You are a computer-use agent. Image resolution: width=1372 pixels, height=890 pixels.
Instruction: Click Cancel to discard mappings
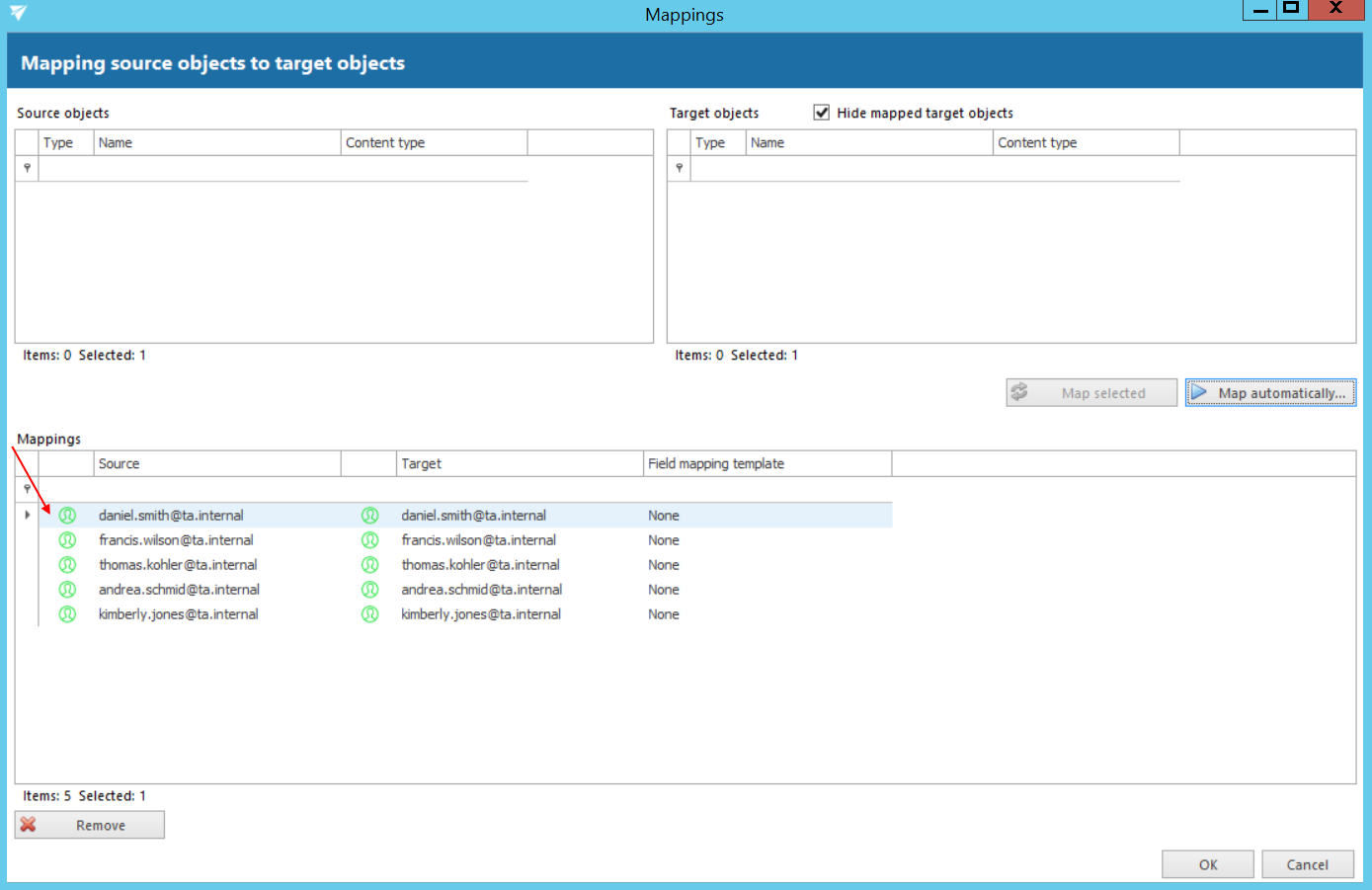1306,864
